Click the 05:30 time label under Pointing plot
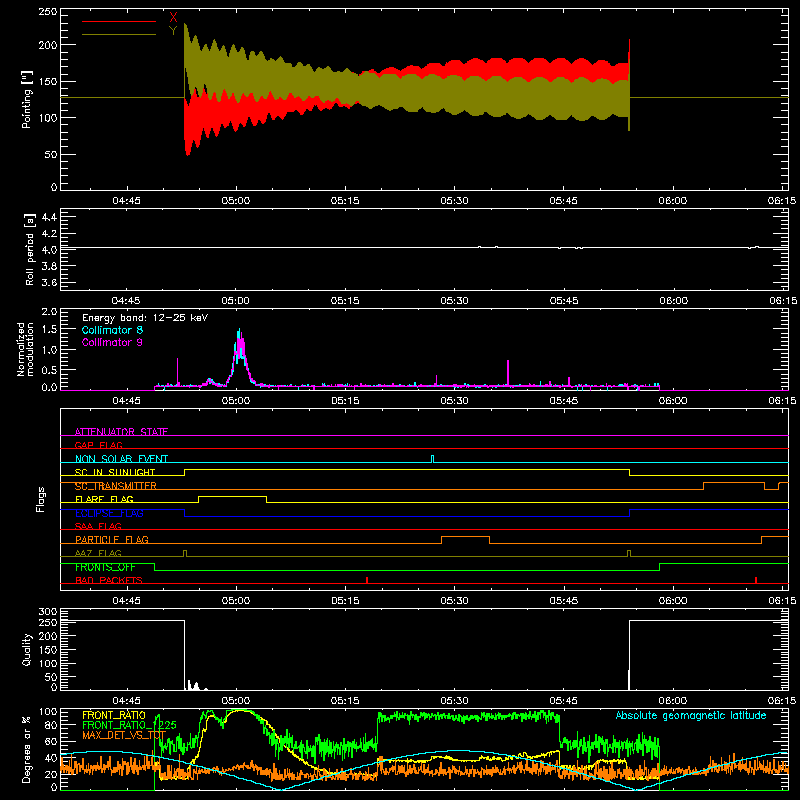The image size is (800, 800). coord(454,201)
